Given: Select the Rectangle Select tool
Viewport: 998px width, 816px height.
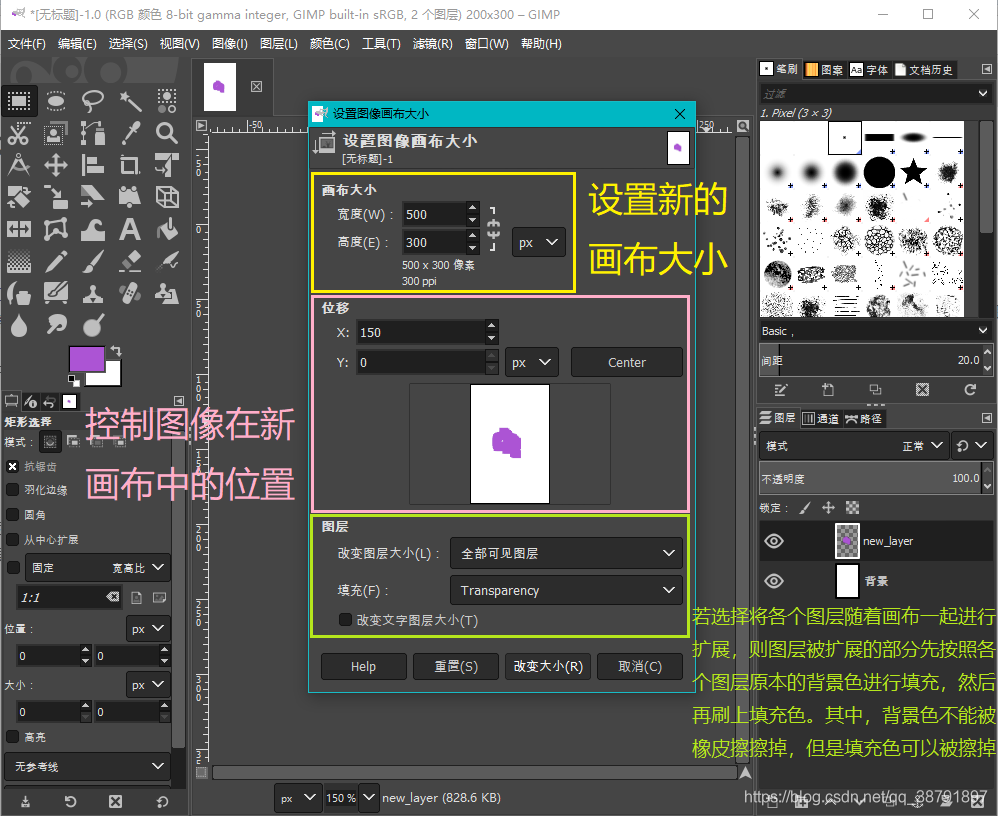Looking at the screenshot, I should pos(18,101).
